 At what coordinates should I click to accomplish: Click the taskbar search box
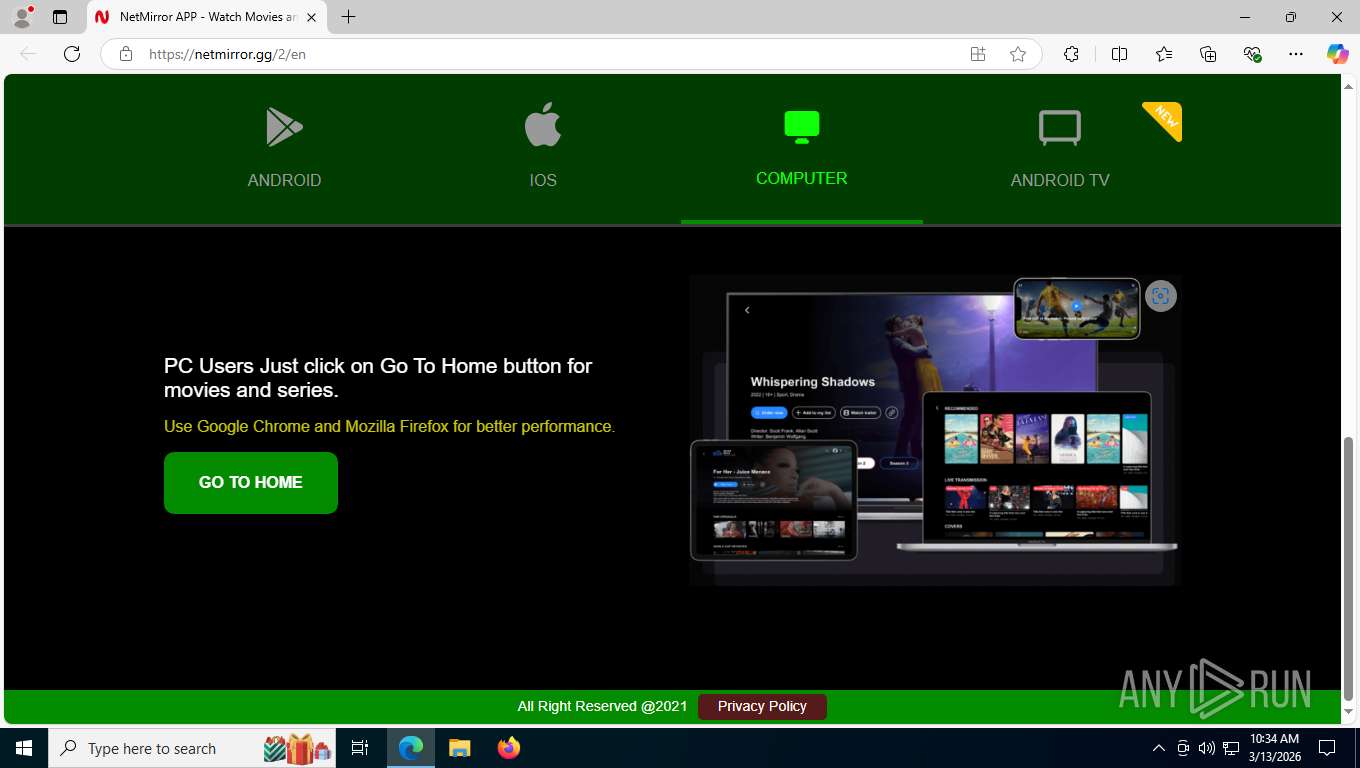192,748
